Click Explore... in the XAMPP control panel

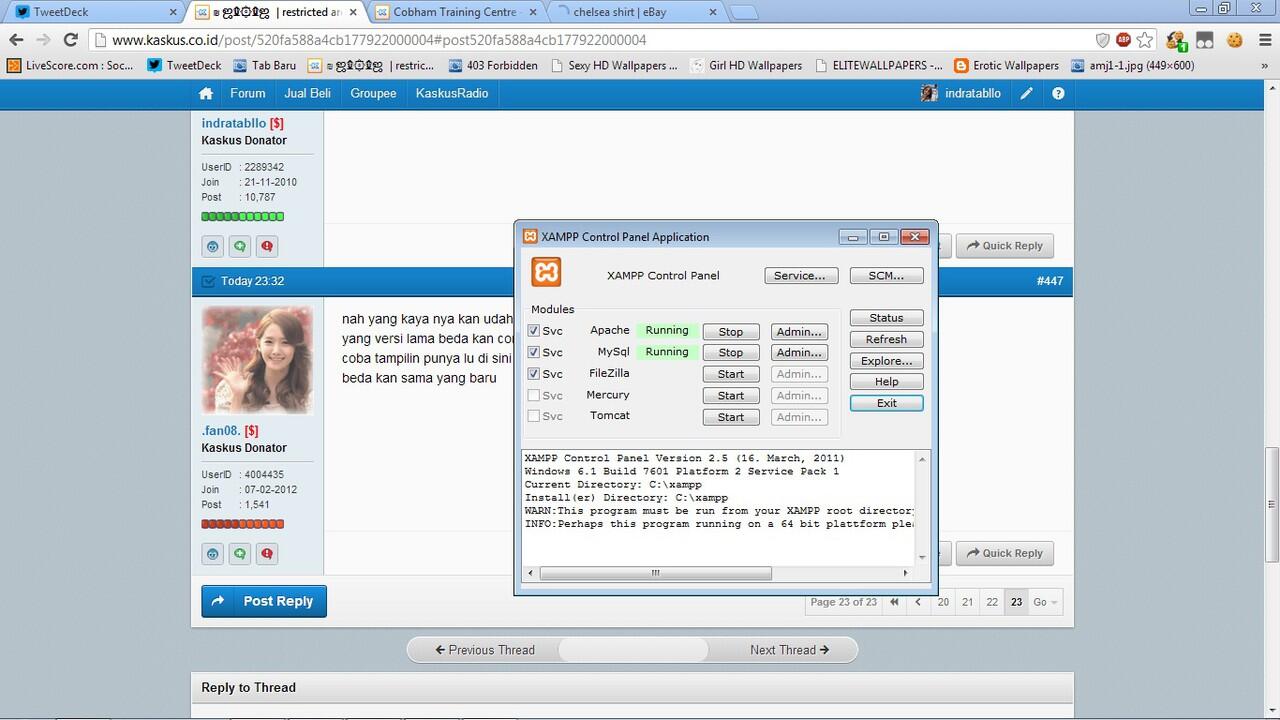886,361
